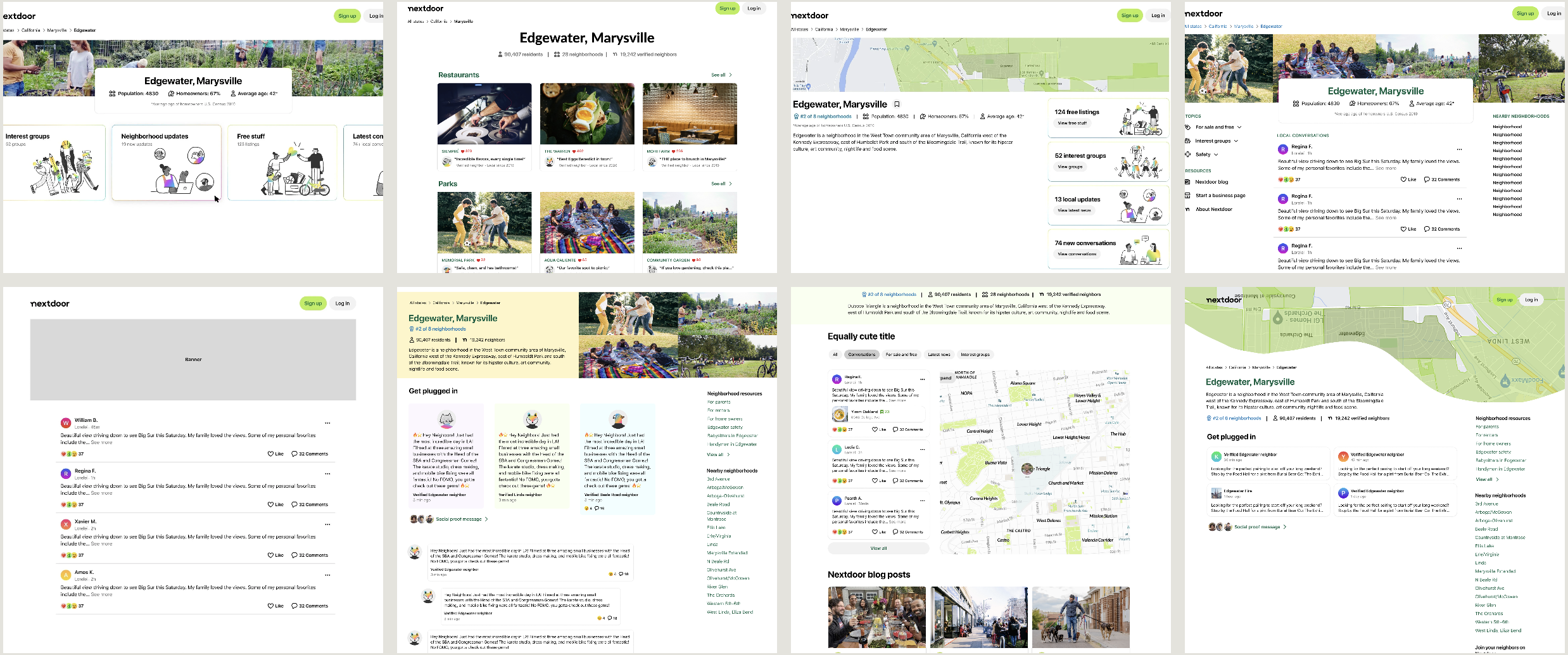Click the Sign up button above the gray Banner placeholder
This screenshot has height=655, width=1568.
point(313,303)
